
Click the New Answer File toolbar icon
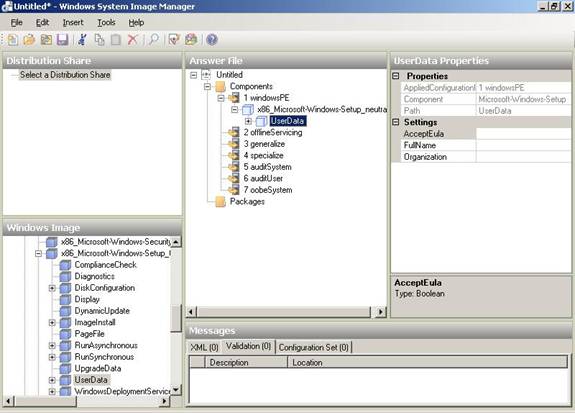pyautogui.click(x=12, y=40)
